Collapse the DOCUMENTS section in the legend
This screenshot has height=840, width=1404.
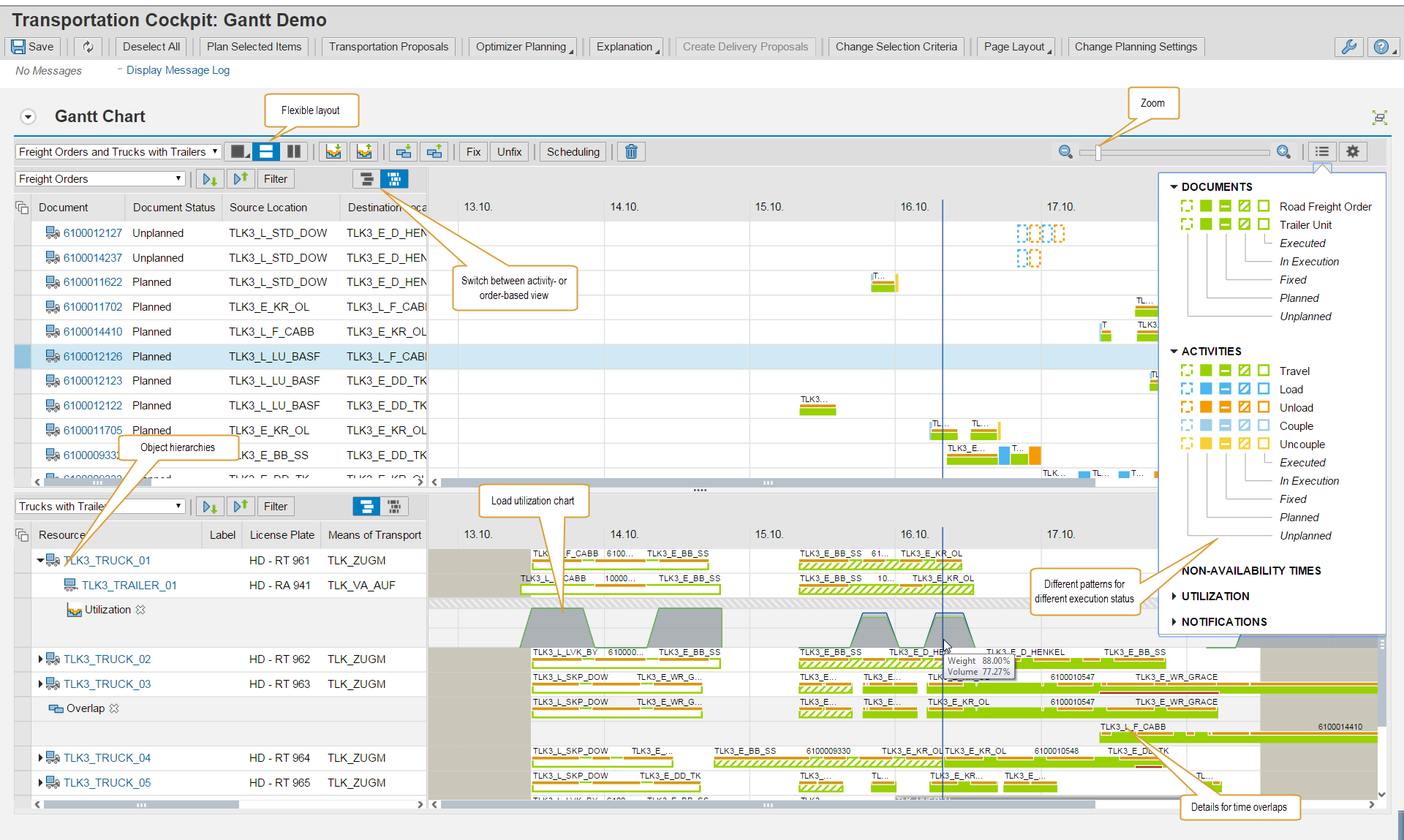(1174, 186)
